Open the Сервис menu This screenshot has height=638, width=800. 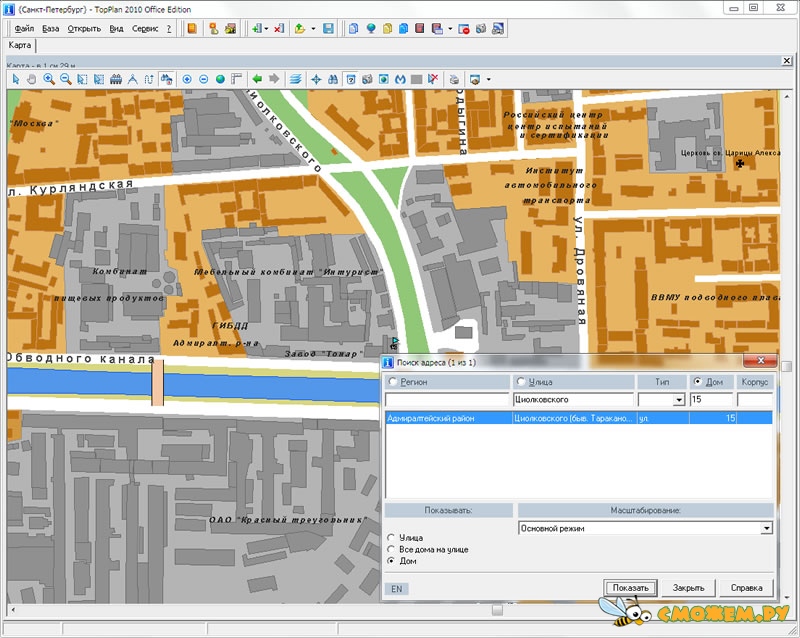coord(145,29)
